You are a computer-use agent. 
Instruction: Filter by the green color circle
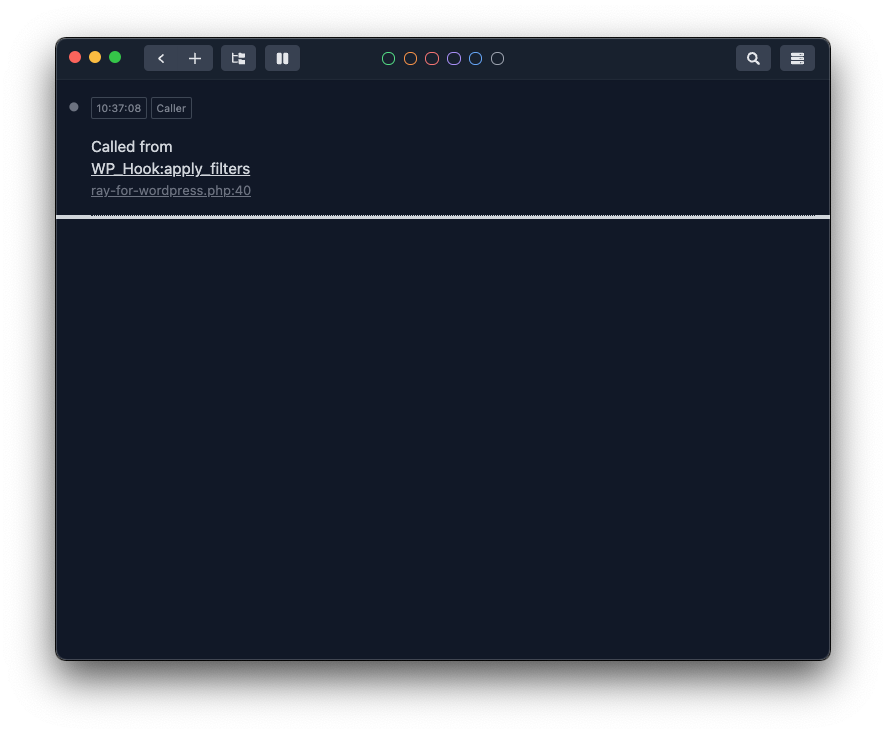(x=388, y=59)
